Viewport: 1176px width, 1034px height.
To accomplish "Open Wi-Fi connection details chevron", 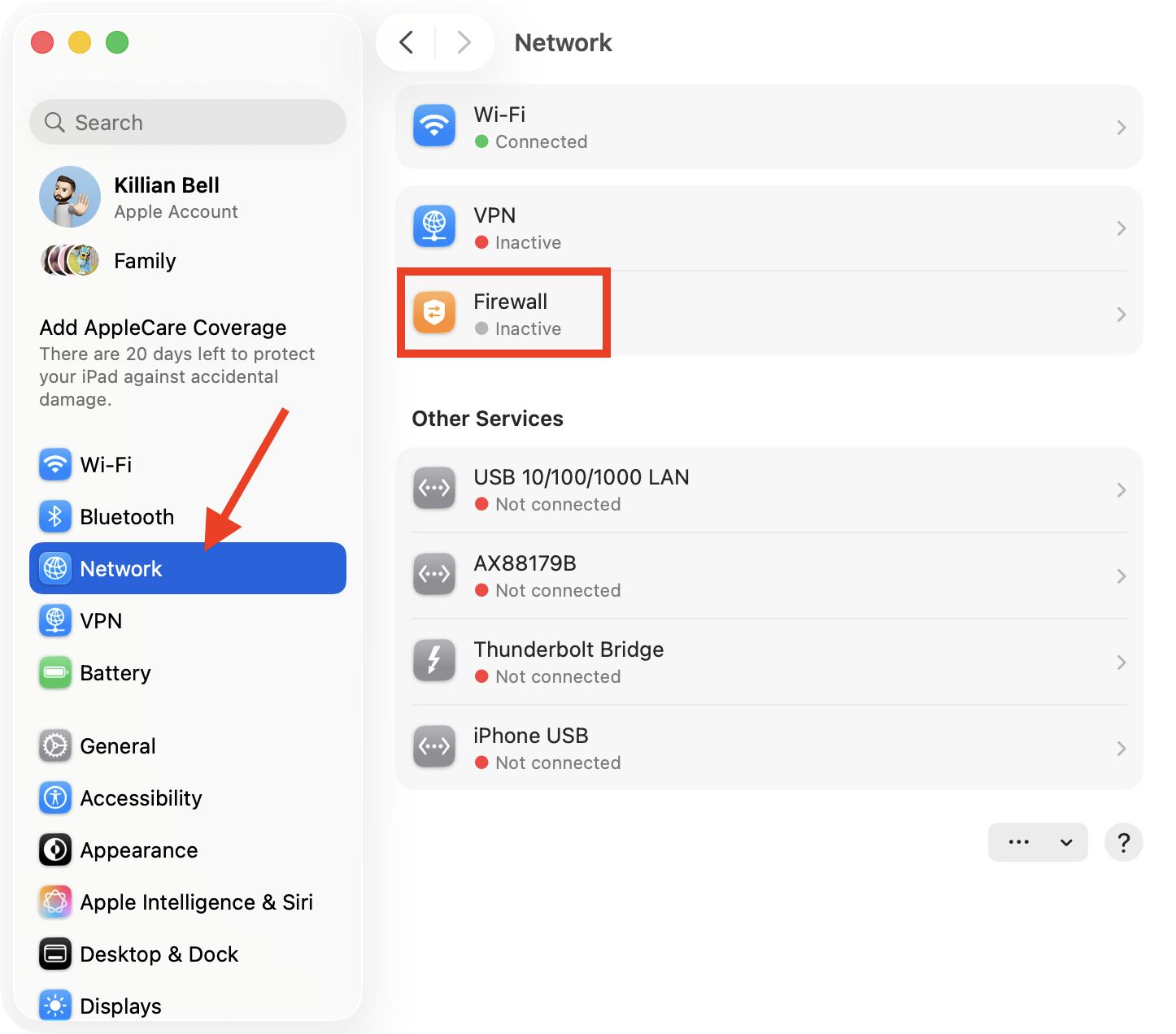I will pyautogui.click(x=1122, y=128).
